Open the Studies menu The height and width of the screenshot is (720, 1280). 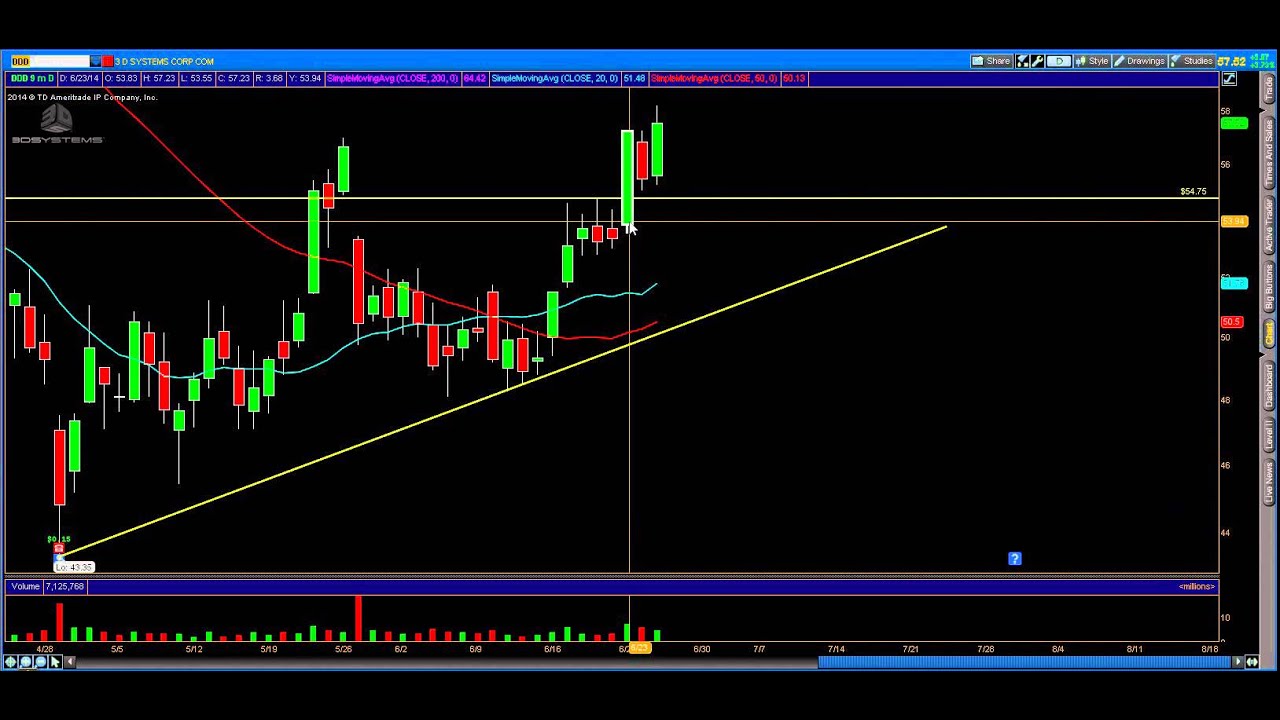coord(1191,61)
